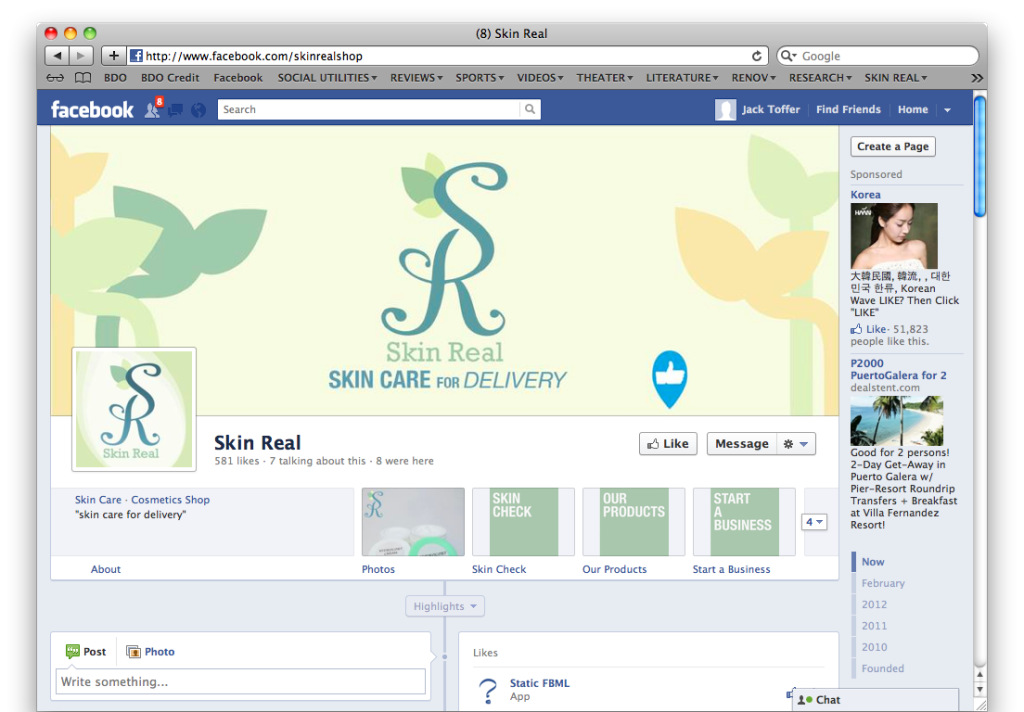This screenshot has height=712, width=1024.
Task: Open the Highlights dropdown
Action: click(x=445, y=606)
